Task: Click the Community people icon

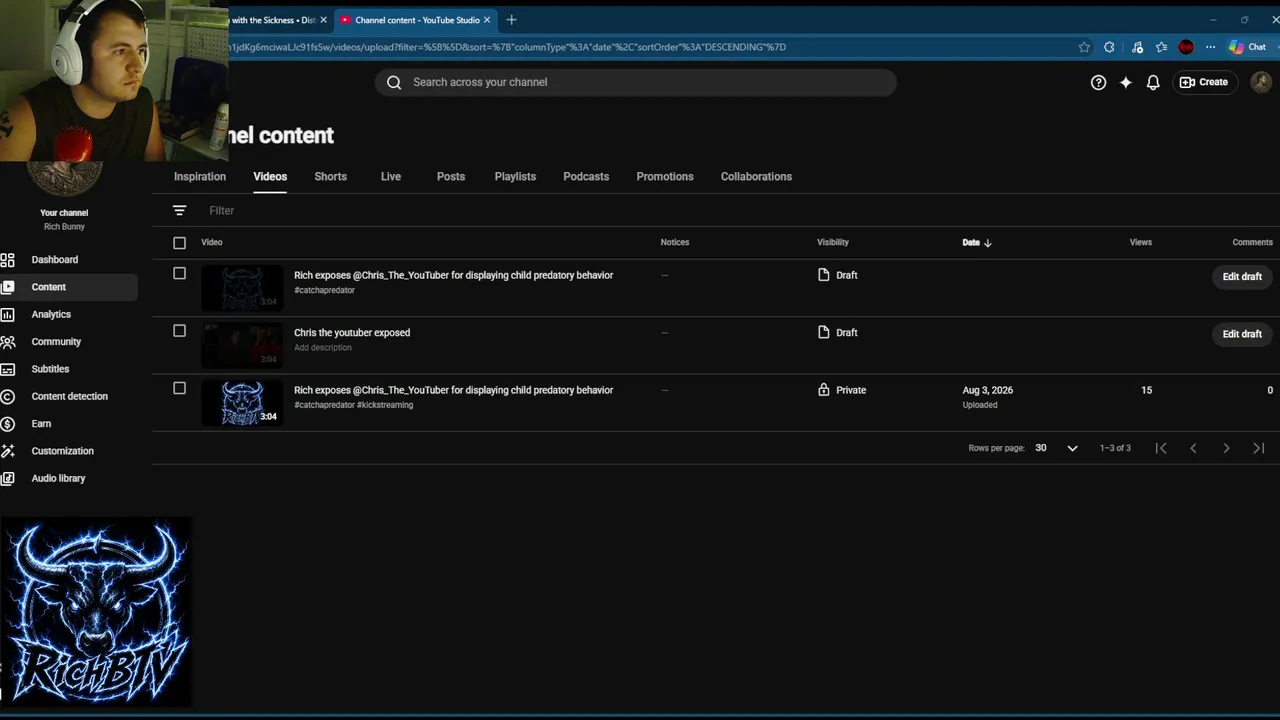Action: 7,342
